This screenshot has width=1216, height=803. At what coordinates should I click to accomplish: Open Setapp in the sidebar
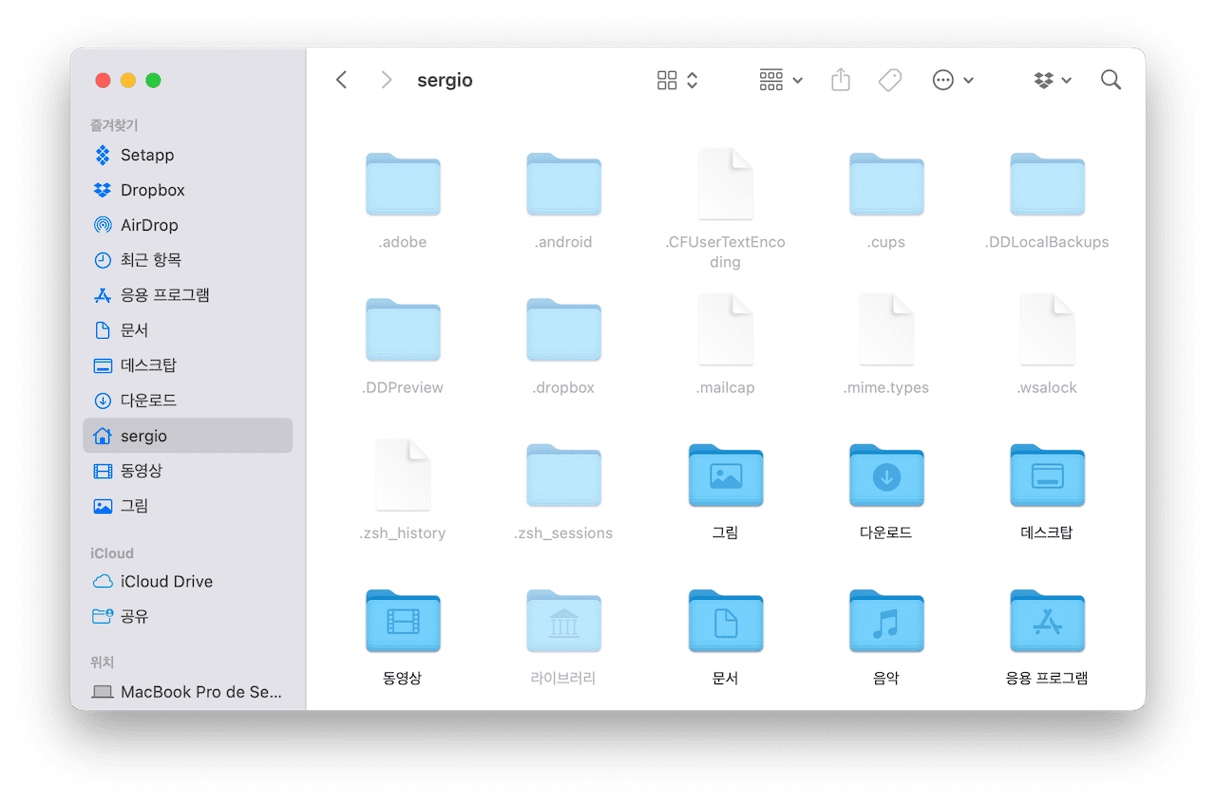point(146,155)
